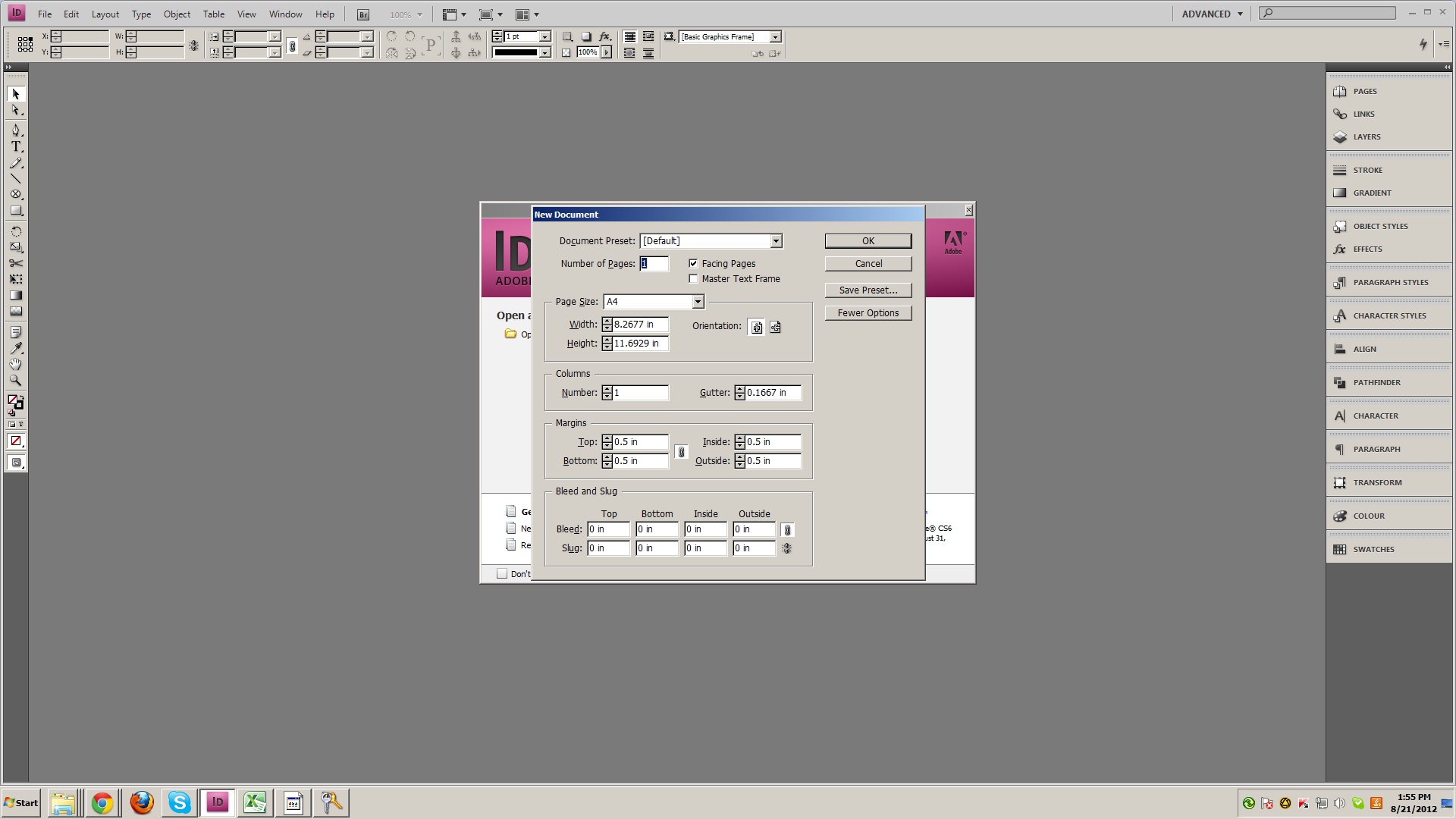Tick the Don't show again checkbox
This screenshot has width=1456, height=819.
click(502, 573)
